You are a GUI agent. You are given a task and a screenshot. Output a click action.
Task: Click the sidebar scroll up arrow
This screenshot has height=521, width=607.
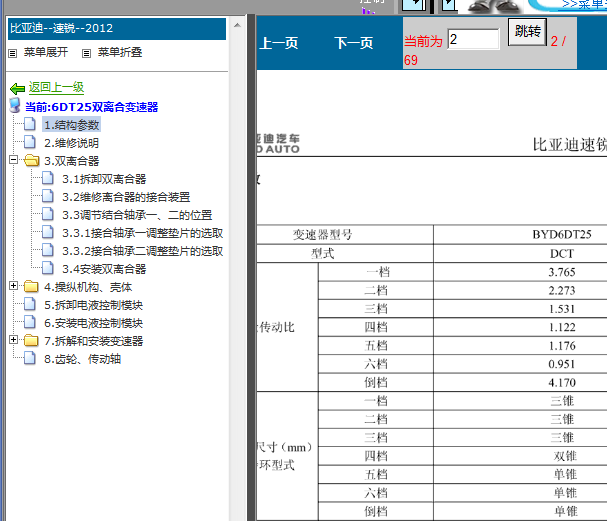237,26
